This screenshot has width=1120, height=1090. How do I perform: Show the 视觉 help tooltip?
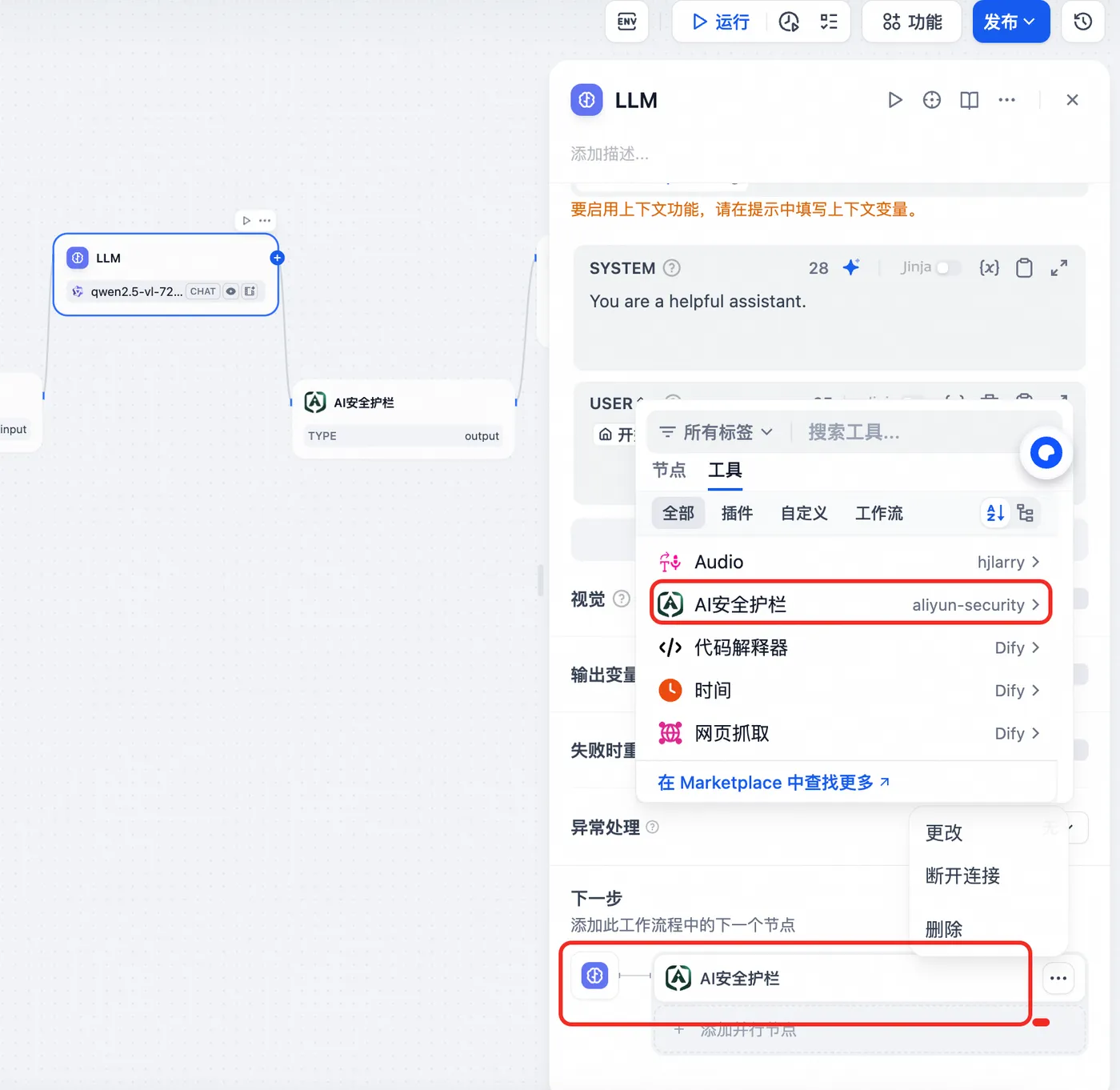pyautogui.click(x=622, y=599)
